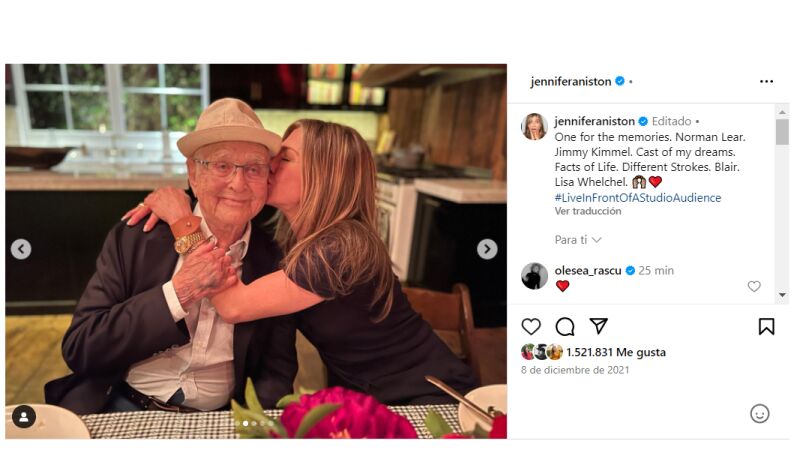This screenshot has width=800, height=450.
Task: View the list of 1.521.831 likes
Action: coord(615,352)
